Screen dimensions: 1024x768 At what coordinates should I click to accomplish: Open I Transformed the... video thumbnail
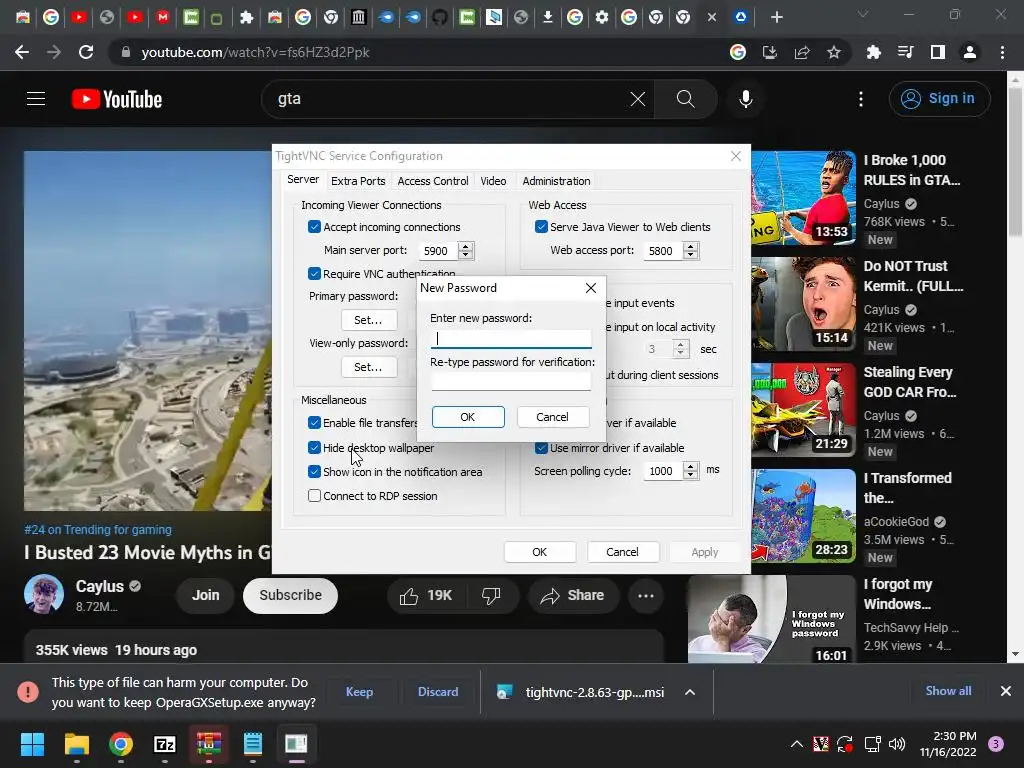tap(804, 516)
